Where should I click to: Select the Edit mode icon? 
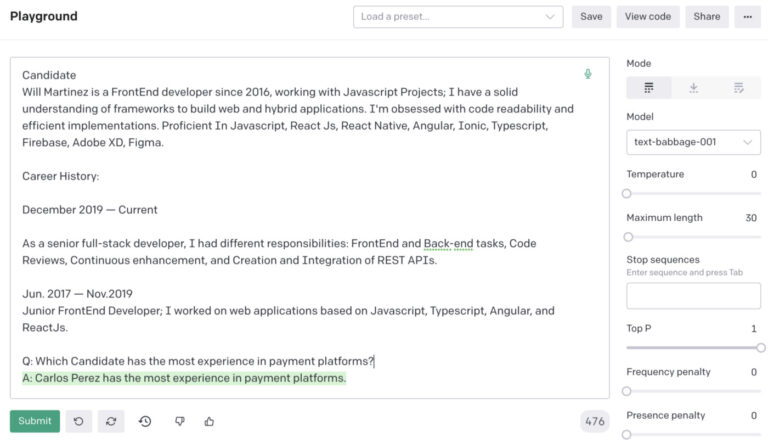tap(739, 88)
